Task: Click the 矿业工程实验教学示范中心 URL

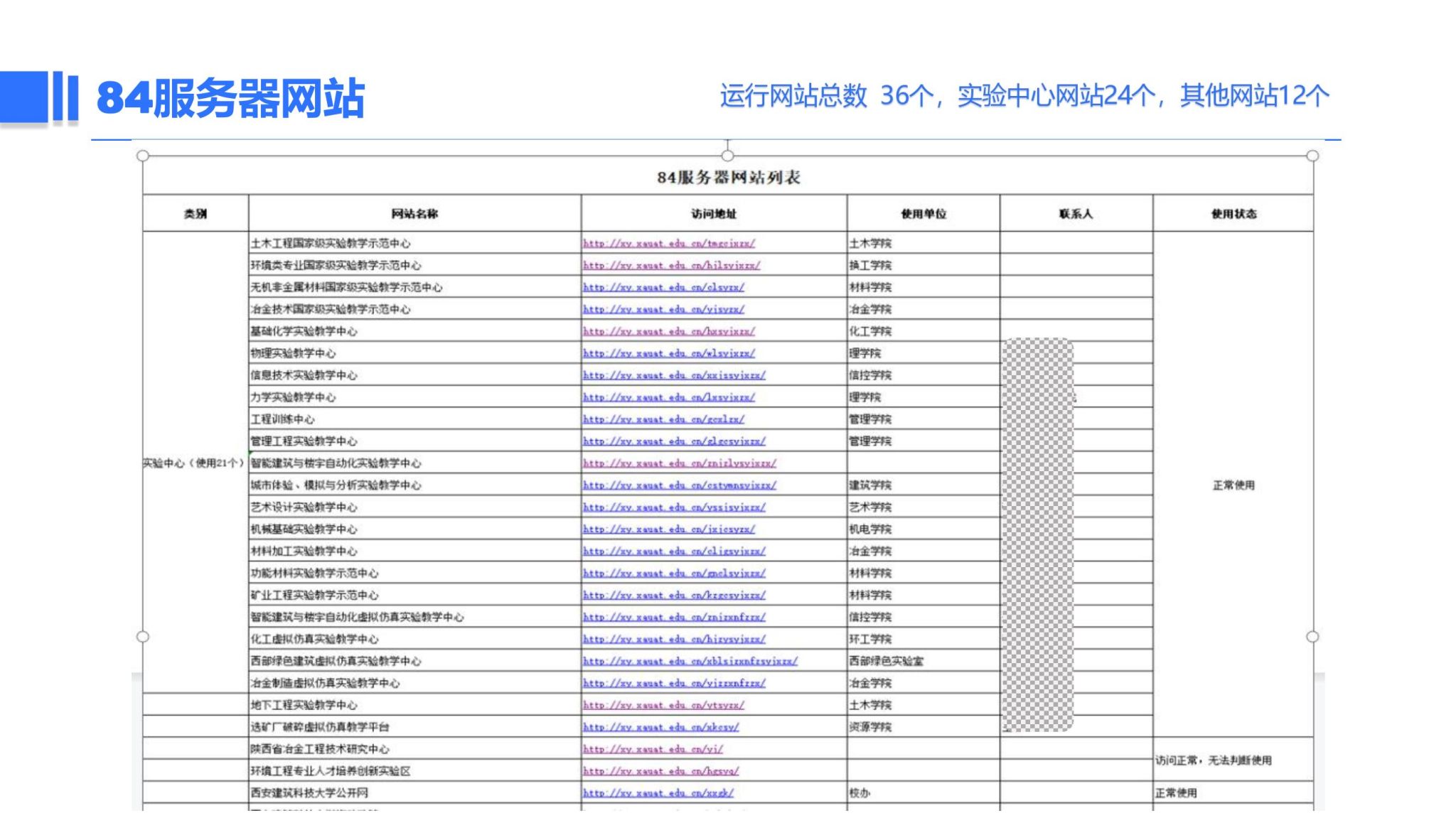Action: point(674,596)
